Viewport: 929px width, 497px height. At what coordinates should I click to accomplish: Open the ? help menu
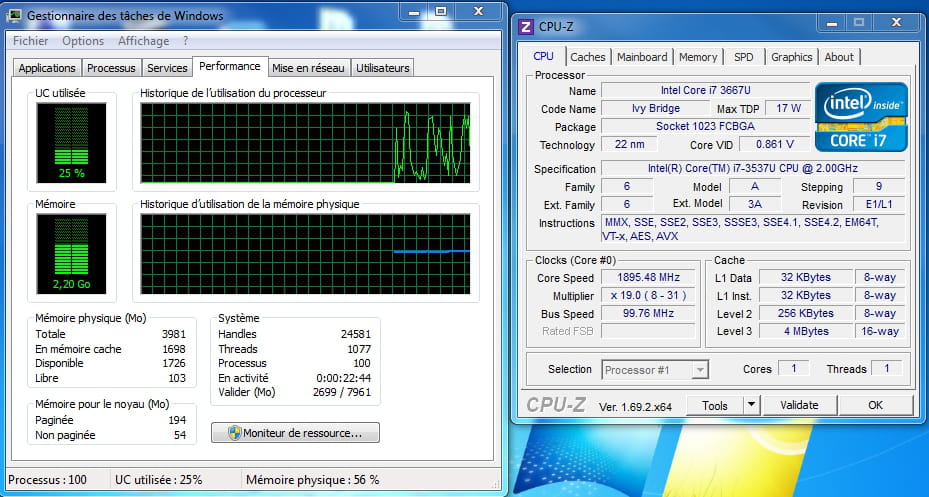(185, 41)
